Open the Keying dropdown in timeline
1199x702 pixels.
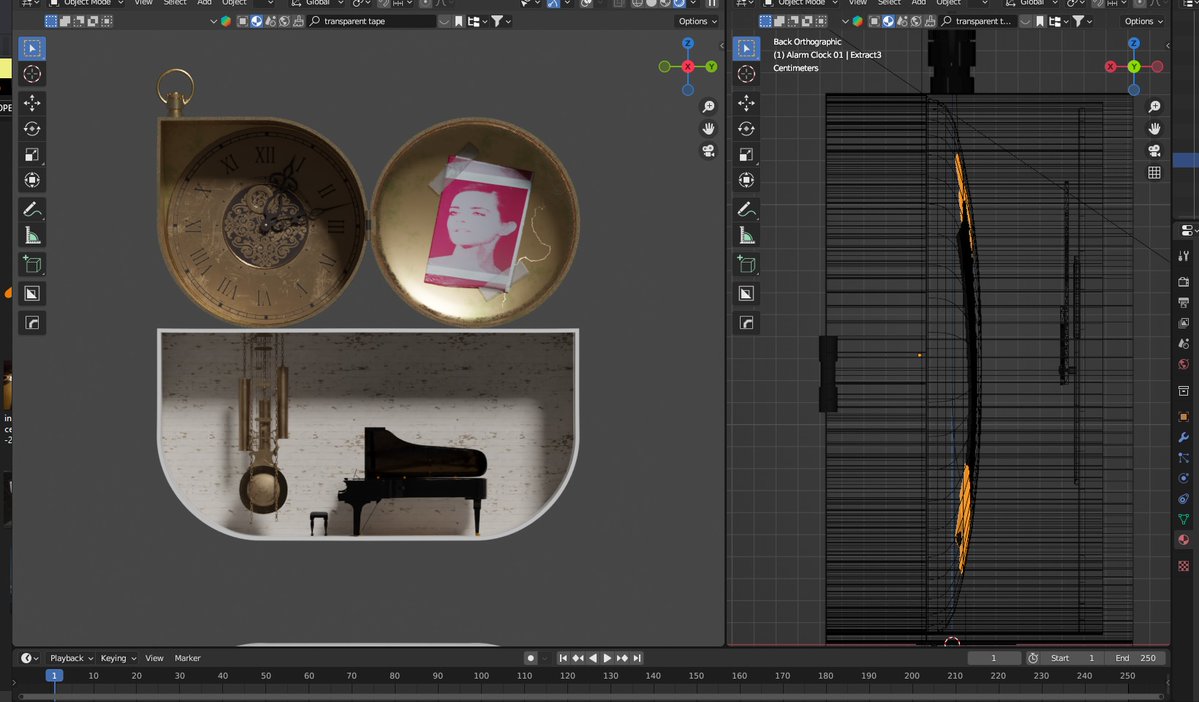click(118, 658)
